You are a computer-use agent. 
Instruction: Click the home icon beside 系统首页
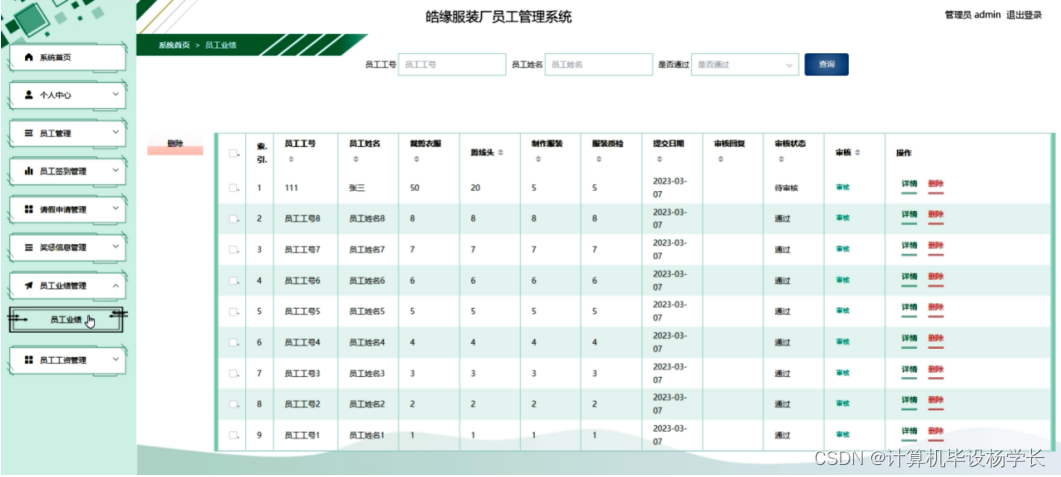point(28,58)
